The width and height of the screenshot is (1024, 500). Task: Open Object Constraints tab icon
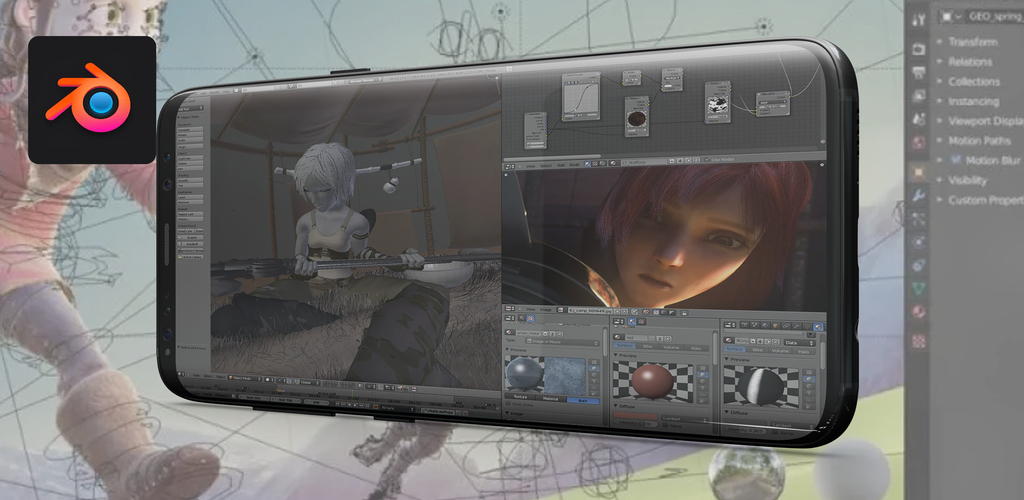[919, 265]
